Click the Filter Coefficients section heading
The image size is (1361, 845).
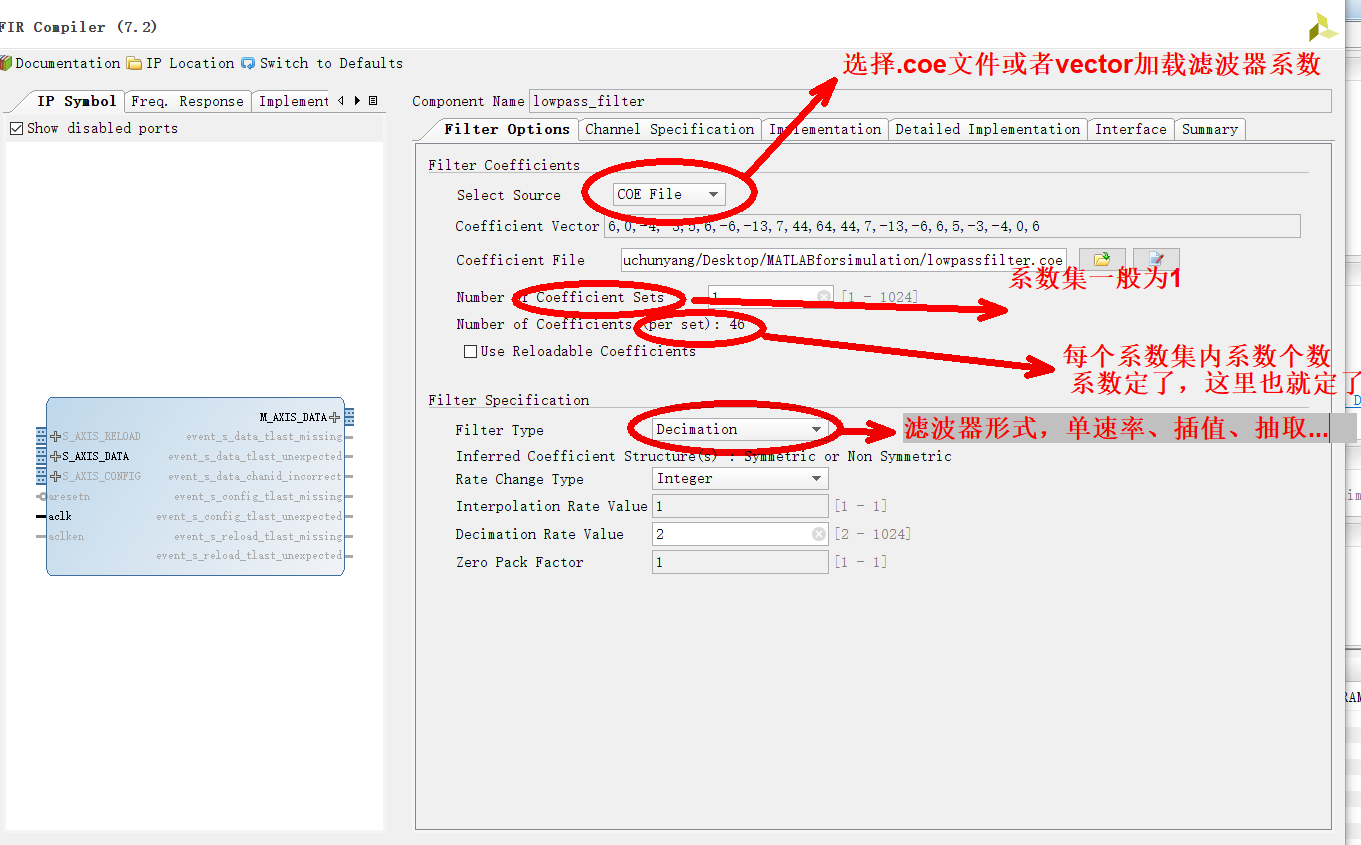tap(504, 165)
